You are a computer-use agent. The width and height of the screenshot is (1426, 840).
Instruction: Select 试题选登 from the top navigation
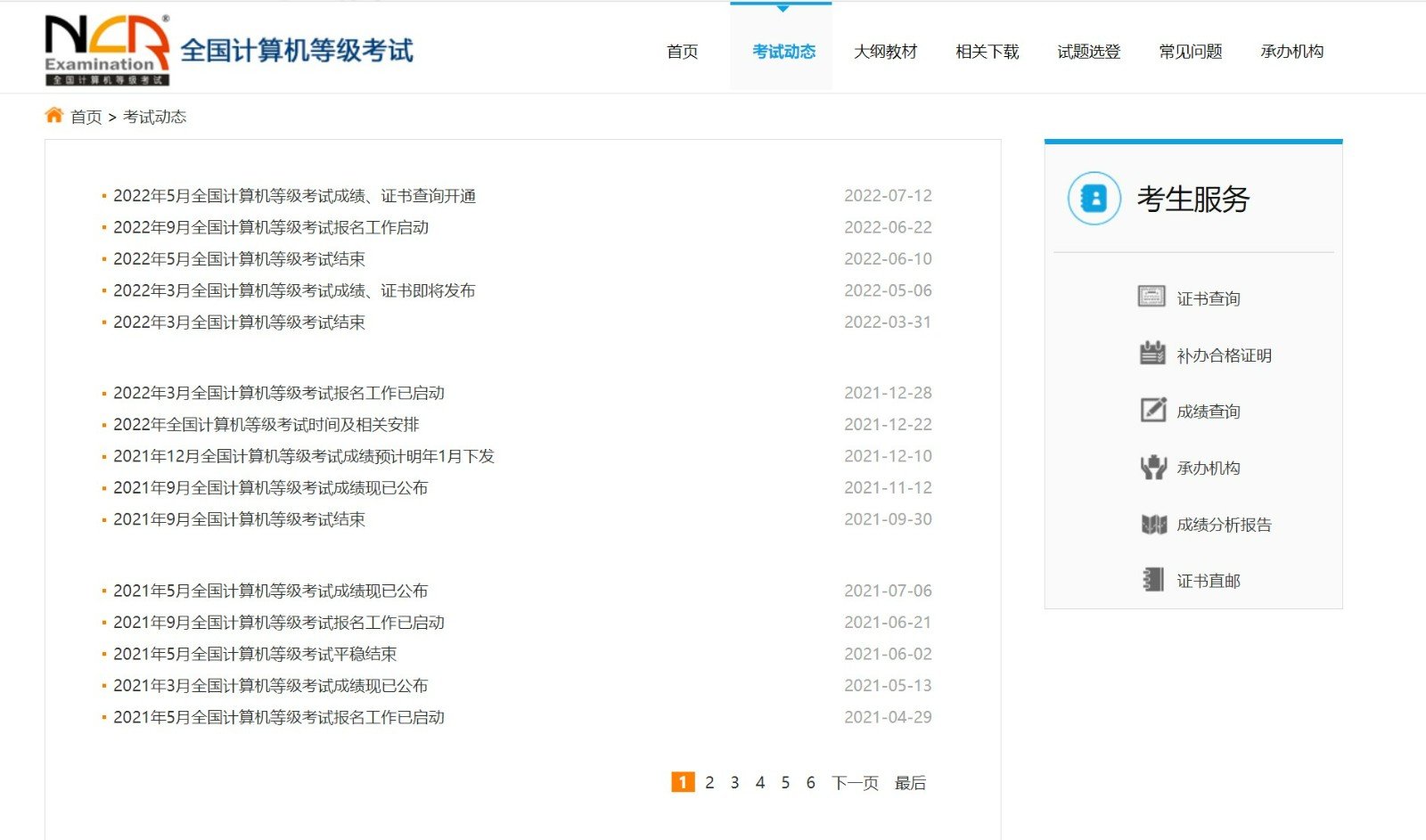pos(1089,52)
